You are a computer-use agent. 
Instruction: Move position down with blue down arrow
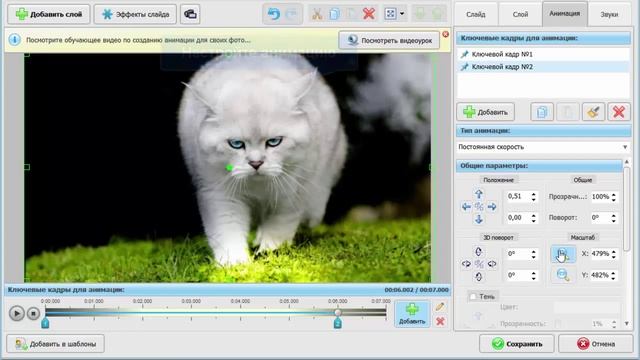pos(479,220)
